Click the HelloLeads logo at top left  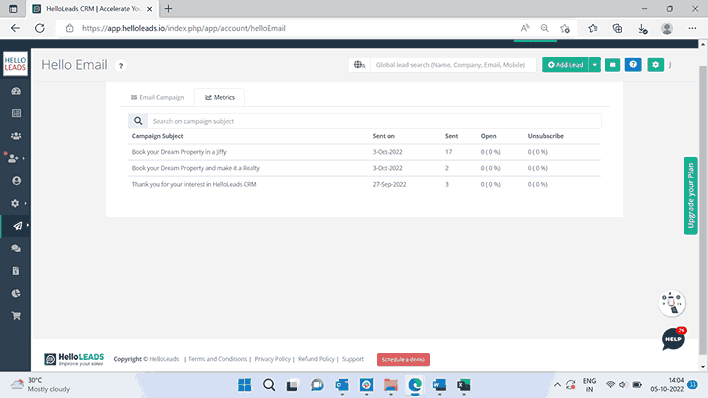(15, 64)
